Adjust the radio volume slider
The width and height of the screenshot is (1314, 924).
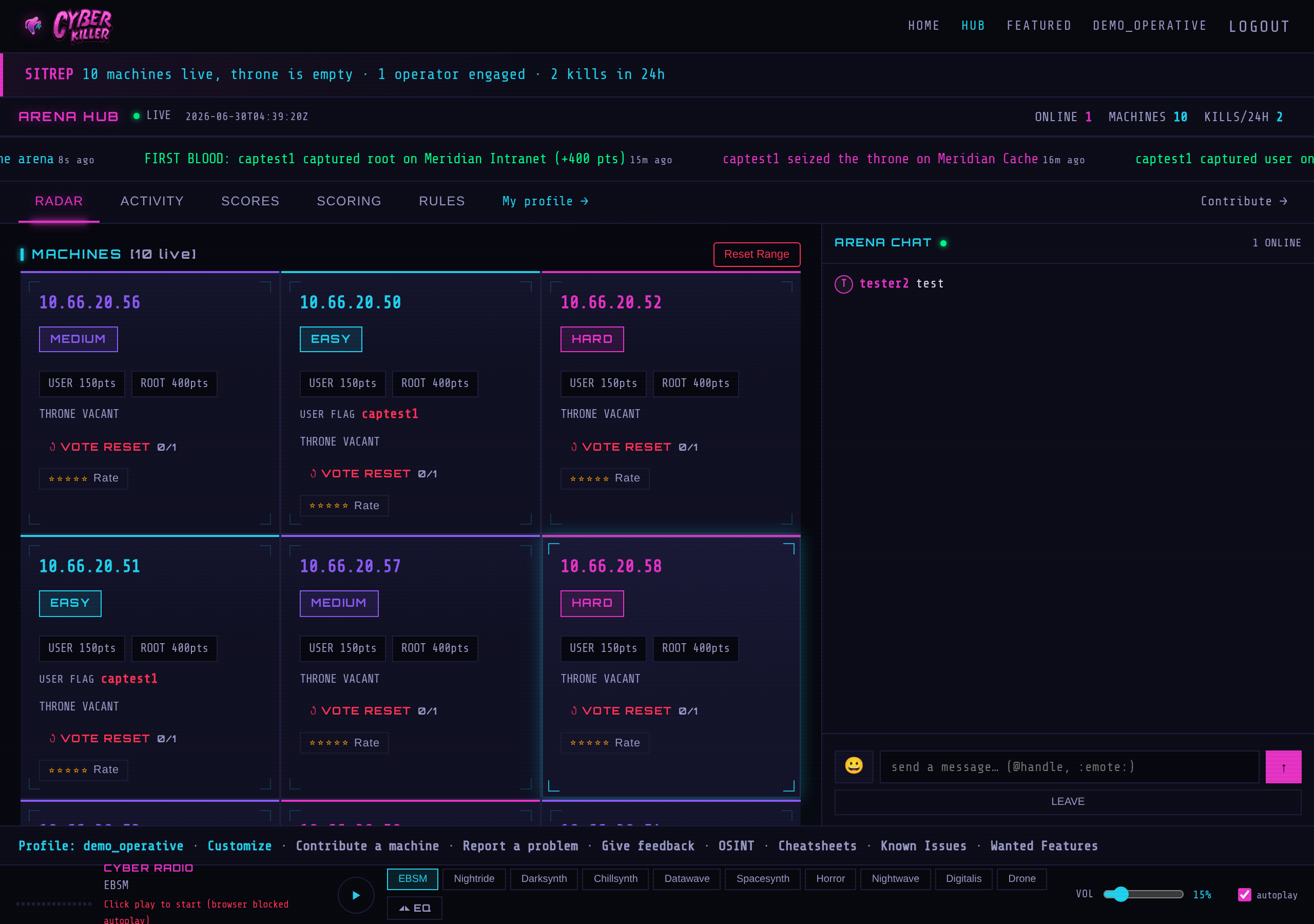tap(1143, 894)
